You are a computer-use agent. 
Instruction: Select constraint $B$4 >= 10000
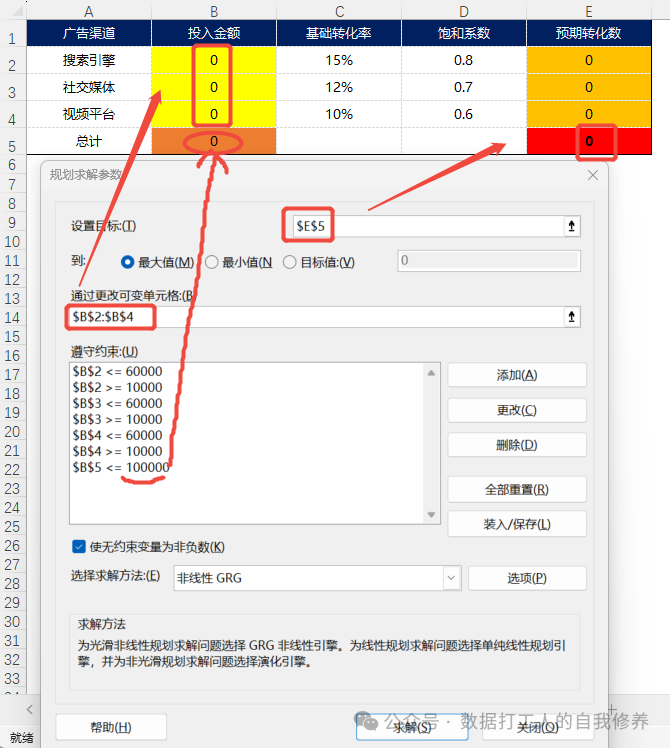pos(117,451)
